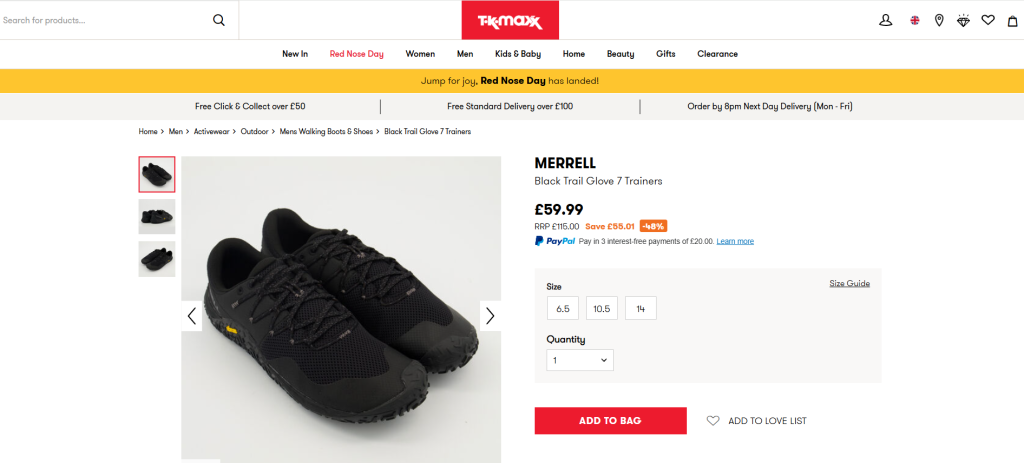This screenshot has height=463, width=1024.
Task: Select size 6.5
Action: pos(563,309)
